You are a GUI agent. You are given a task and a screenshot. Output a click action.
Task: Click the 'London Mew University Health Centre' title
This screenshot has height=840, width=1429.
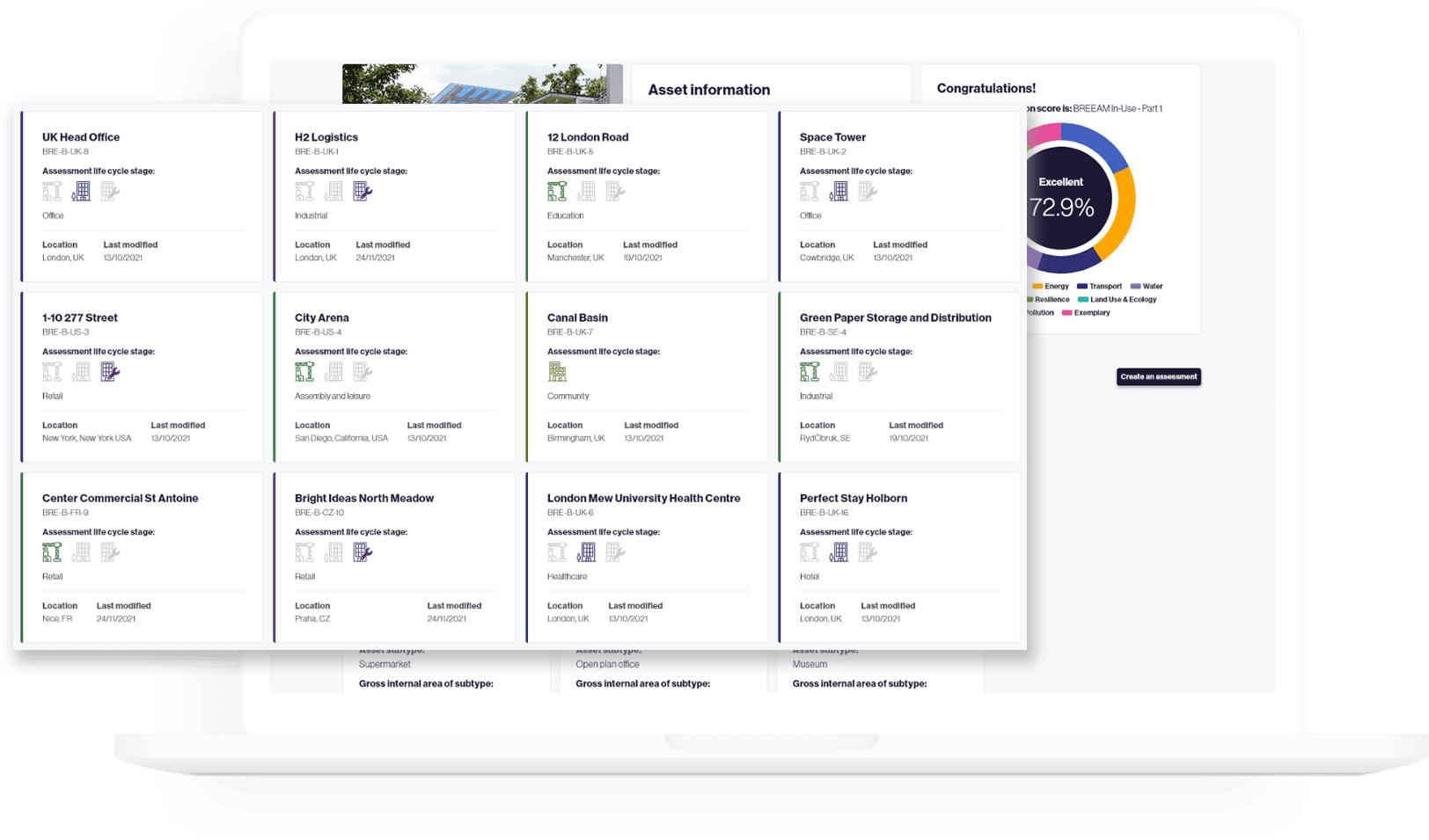[x=644, y=498]
